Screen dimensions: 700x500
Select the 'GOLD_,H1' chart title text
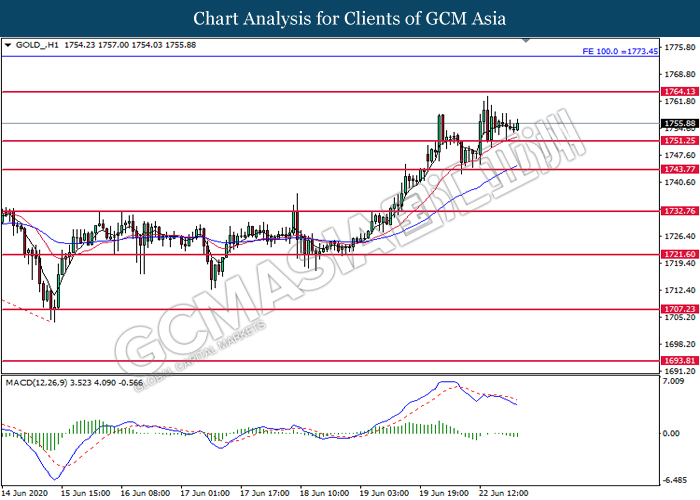(x=37, y=45)
